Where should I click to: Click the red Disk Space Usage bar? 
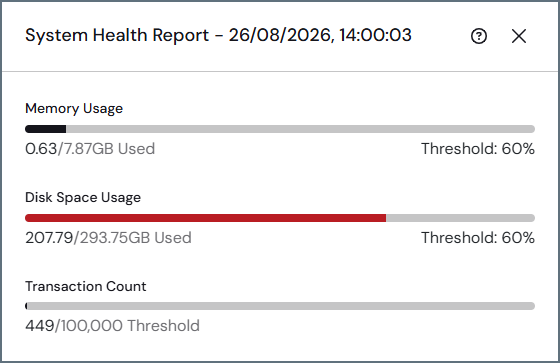click(x=205, y=218)
